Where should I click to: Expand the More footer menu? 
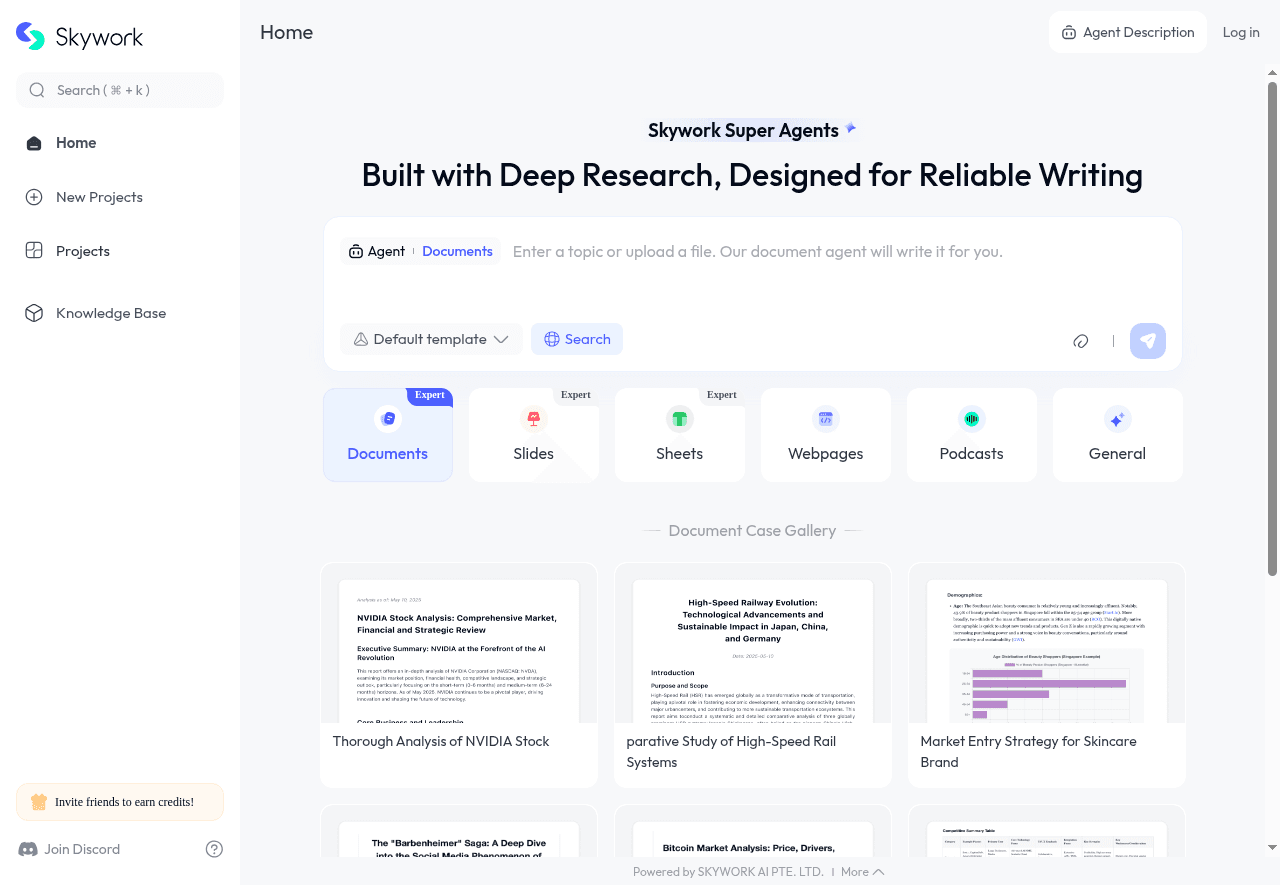coord(862,872)
